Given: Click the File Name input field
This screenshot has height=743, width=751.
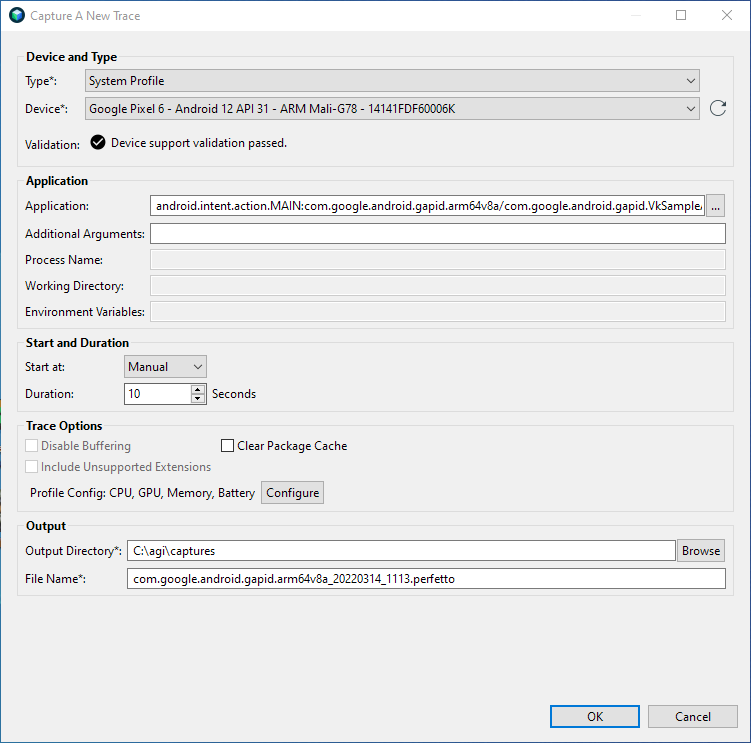Looking at the screenshot, I should [x=426, y=580].
